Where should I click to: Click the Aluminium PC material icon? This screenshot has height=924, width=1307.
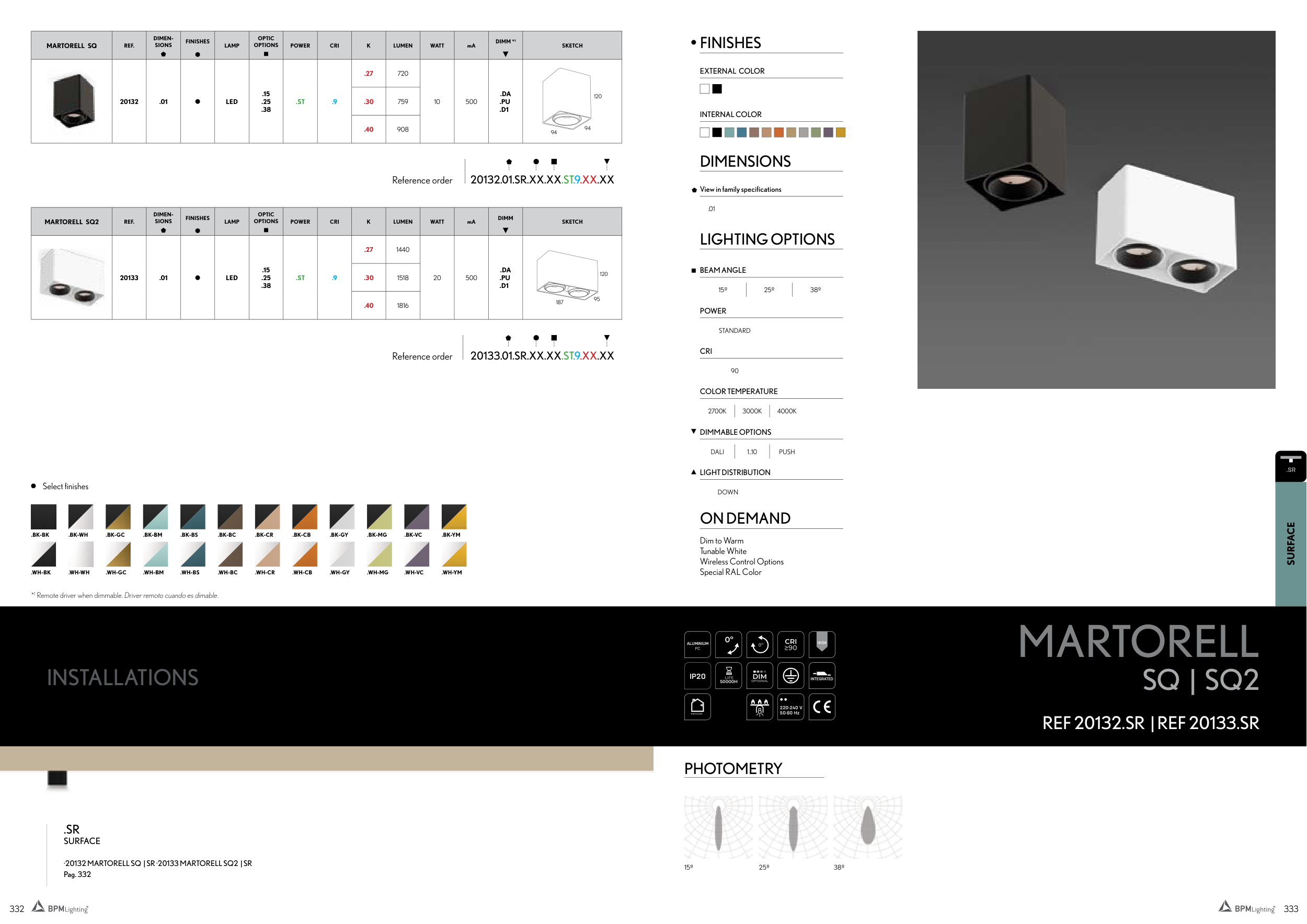coord(697,644)
